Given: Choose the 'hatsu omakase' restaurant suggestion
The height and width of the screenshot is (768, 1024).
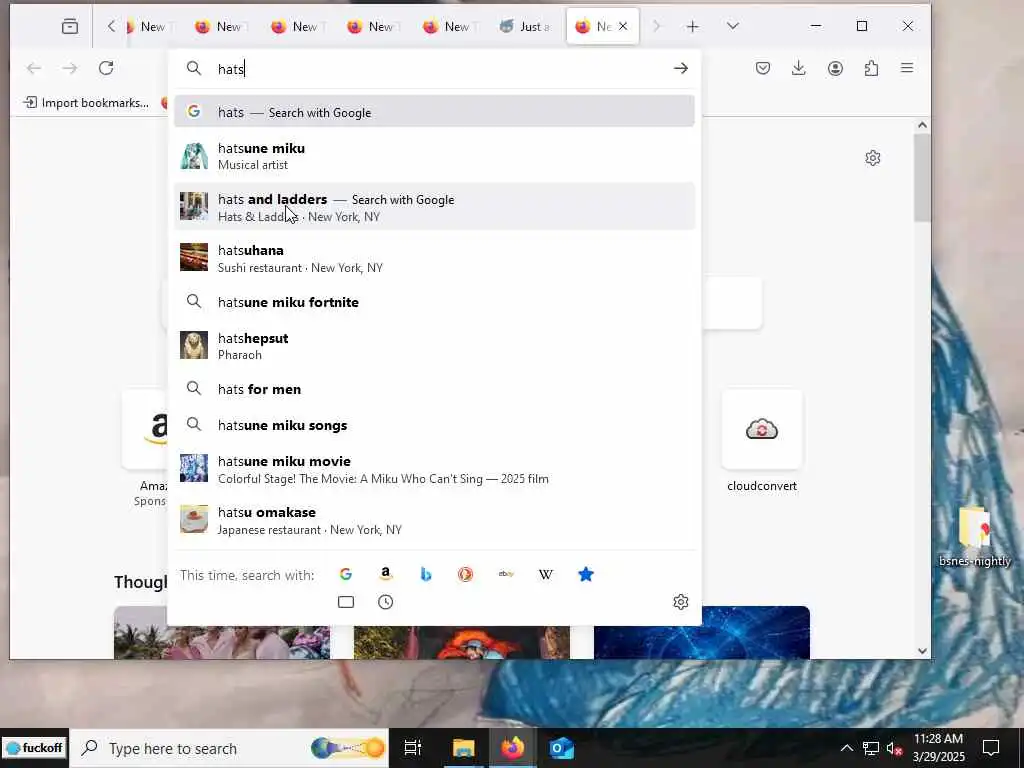Looking at the screenshot, I should pyautogui.click(x=434, y=520).
